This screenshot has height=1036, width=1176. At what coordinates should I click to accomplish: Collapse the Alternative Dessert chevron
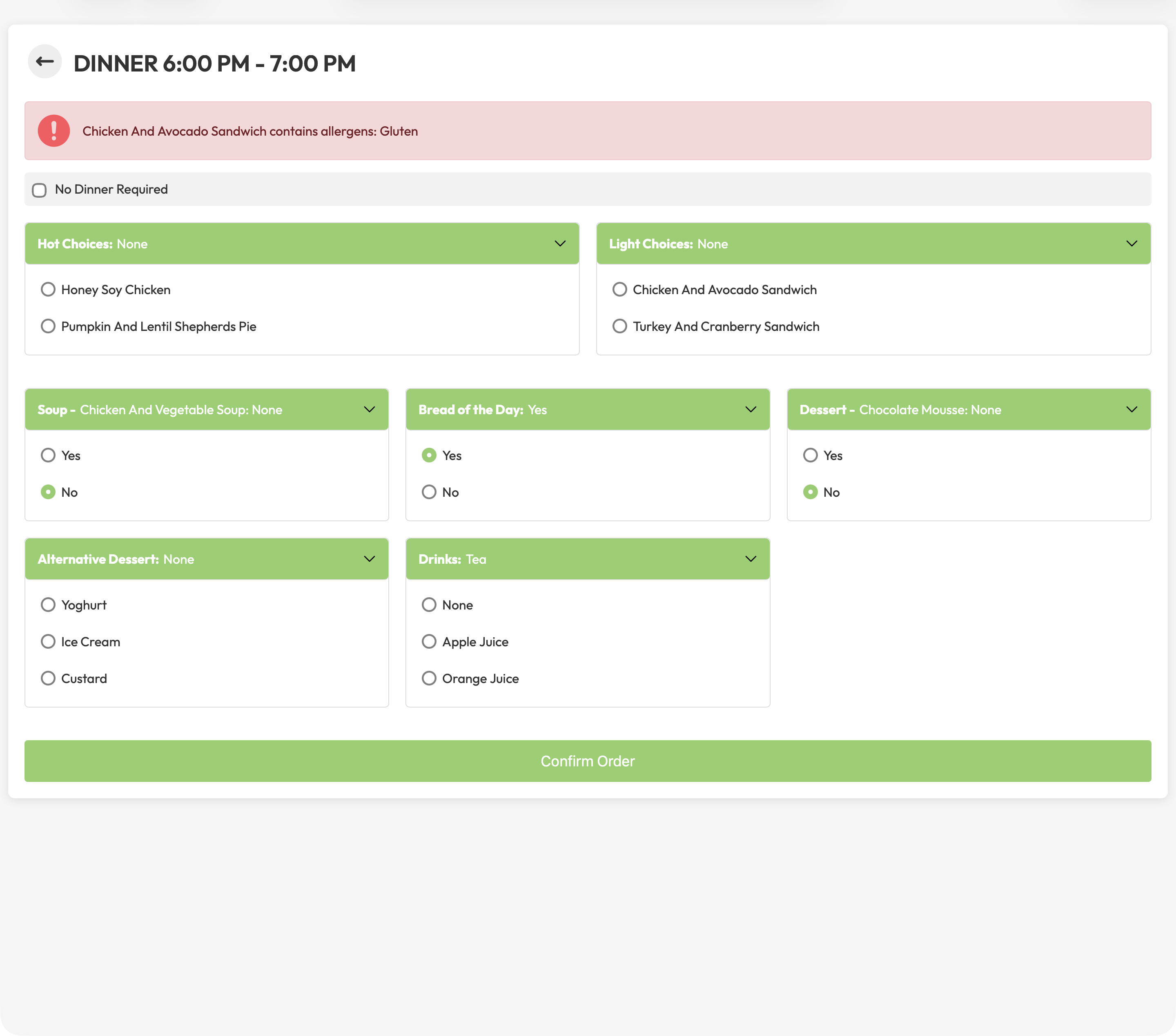pyautogui.click(x=370, y=559)
